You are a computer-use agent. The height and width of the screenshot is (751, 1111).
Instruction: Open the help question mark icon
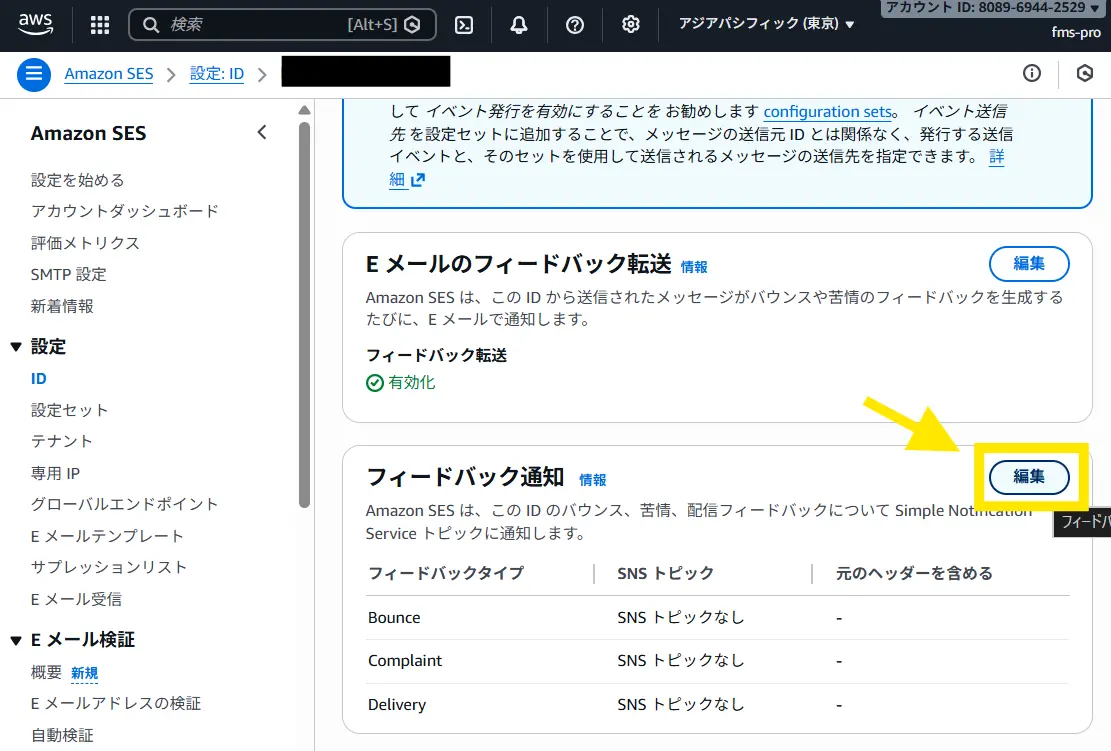point(575,25)
